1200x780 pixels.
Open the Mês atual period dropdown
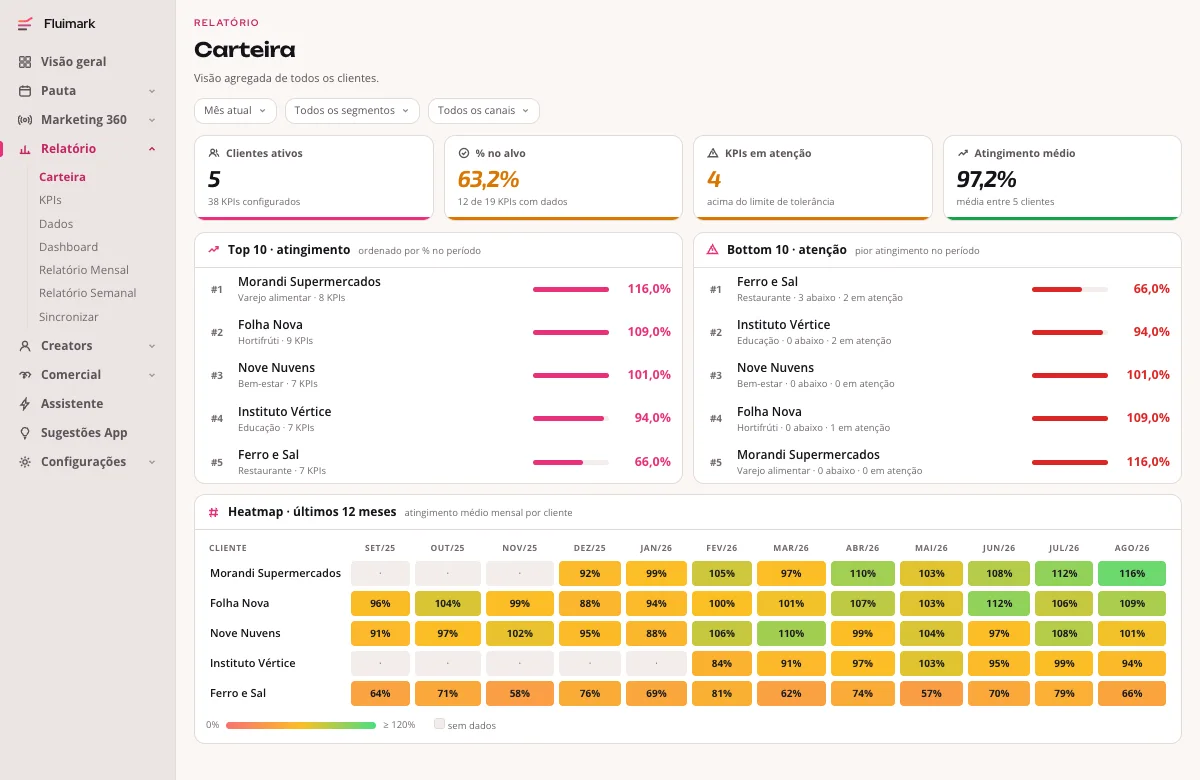(235, 110)
